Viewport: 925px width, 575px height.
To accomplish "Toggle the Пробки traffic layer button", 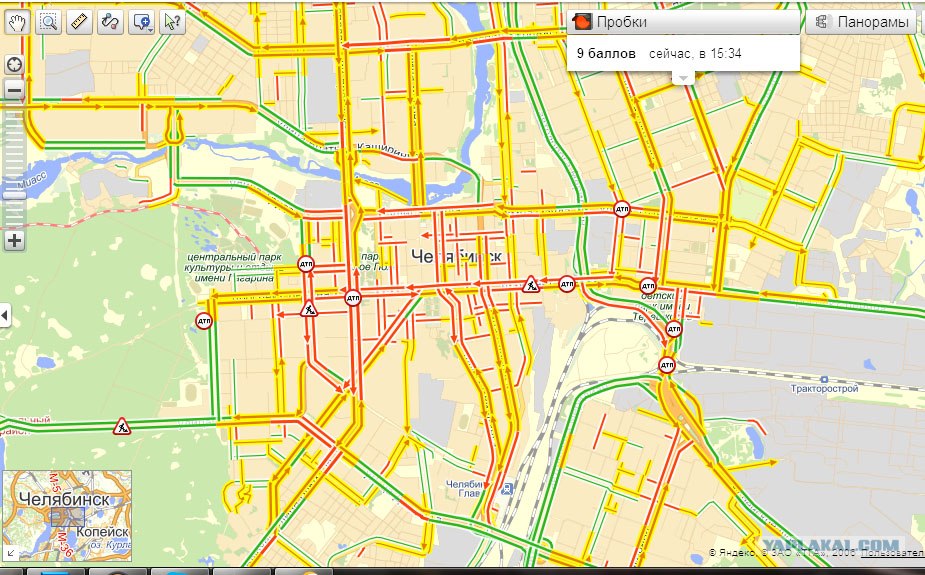I will [x=683, y=22].
